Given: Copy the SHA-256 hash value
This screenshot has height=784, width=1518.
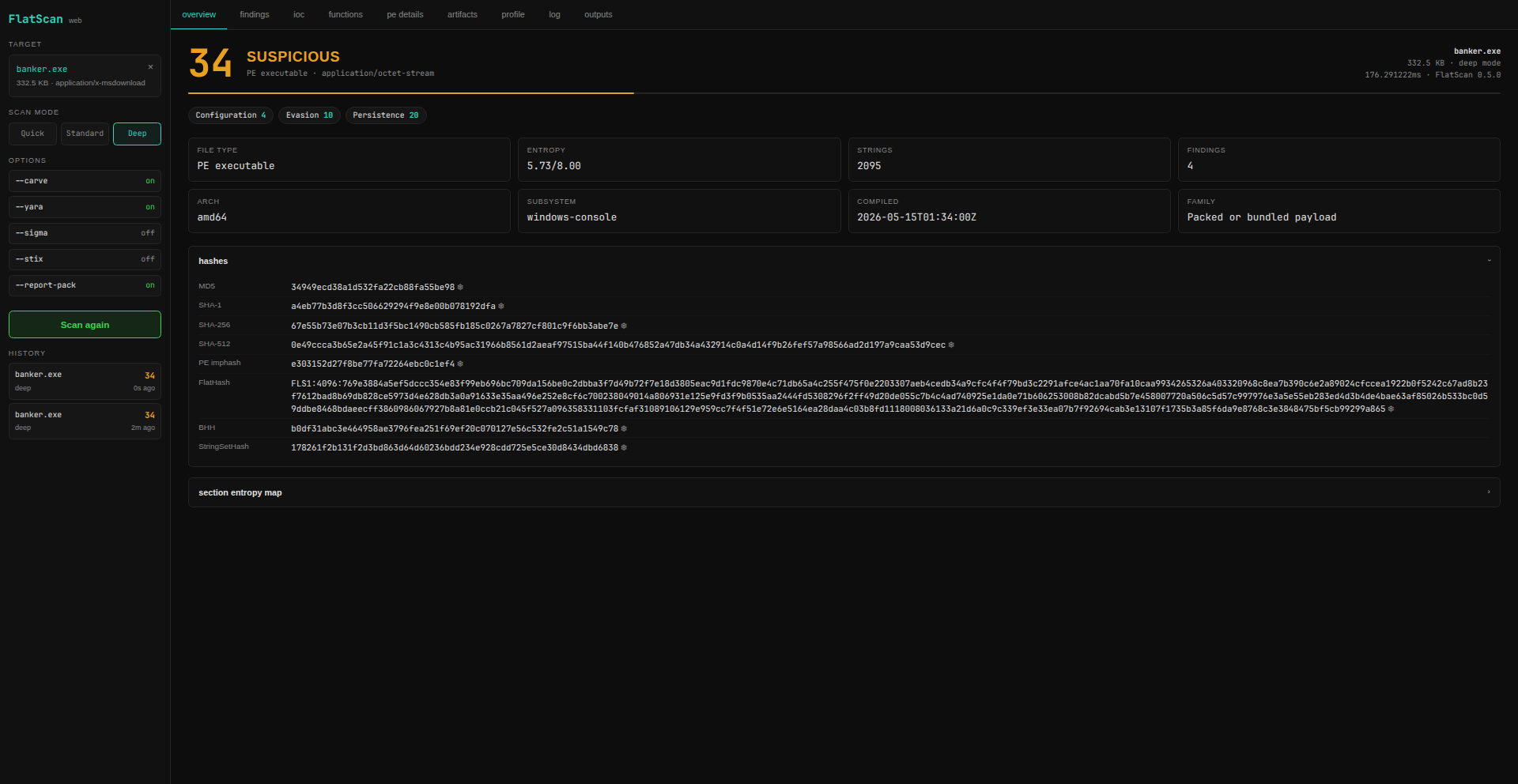Looking at the screenshot, I should (x=624, y=326).
